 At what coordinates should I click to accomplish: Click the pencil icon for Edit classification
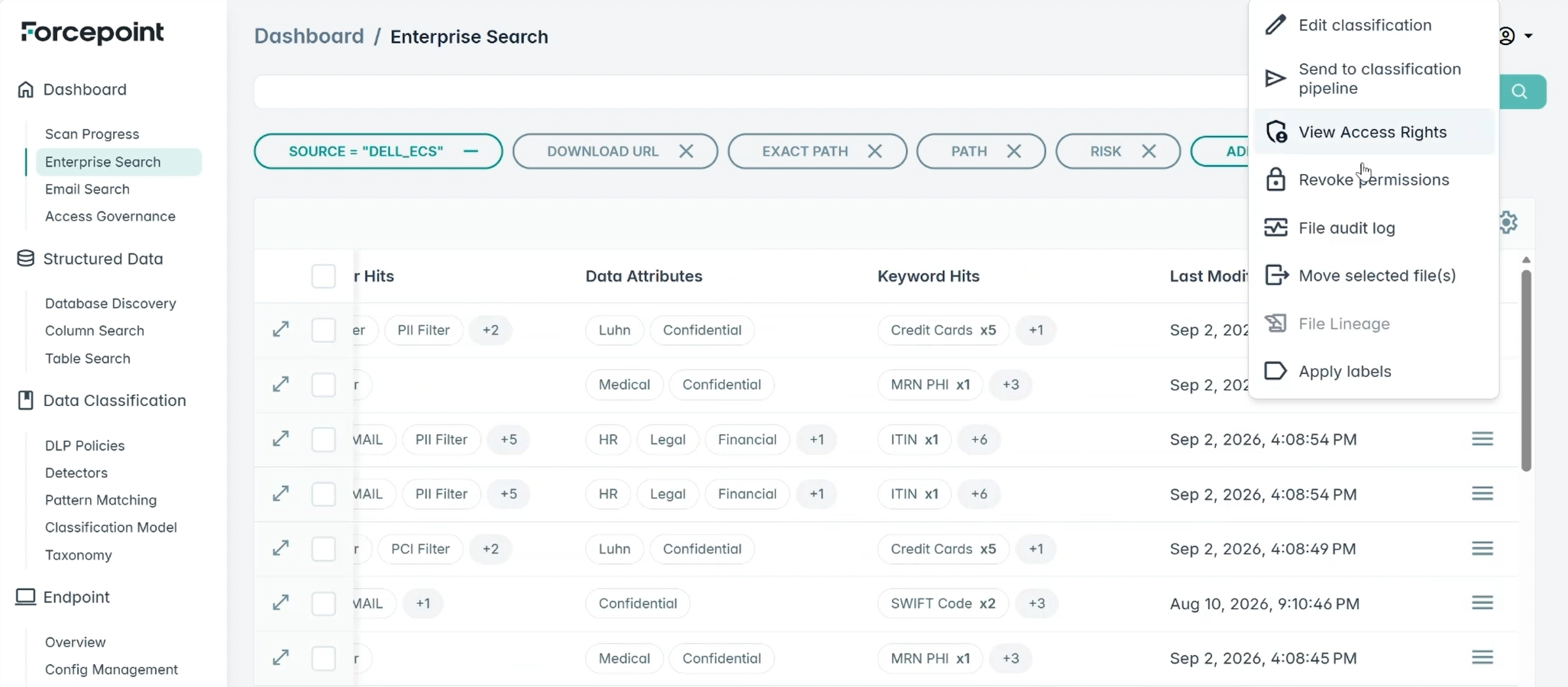1275,25
